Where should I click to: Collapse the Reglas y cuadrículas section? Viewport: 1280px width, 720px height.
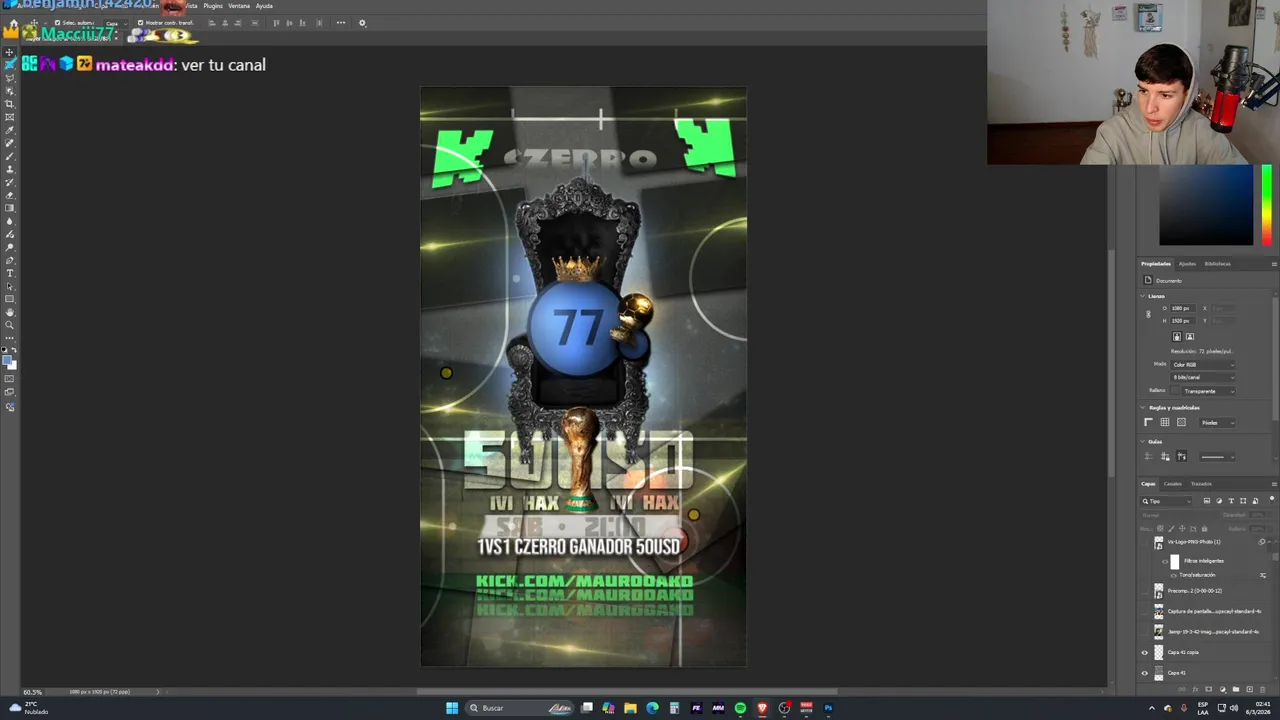pos(1143,408)
